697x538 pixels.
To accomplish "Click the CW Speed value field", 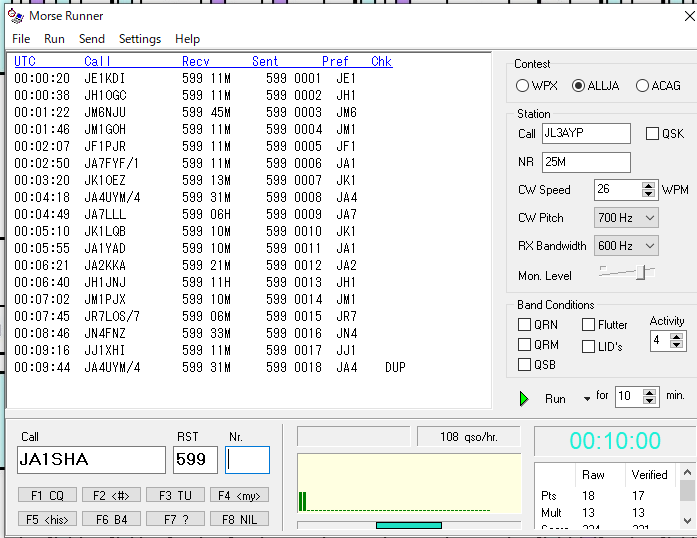I will click(x=618, y=190).
